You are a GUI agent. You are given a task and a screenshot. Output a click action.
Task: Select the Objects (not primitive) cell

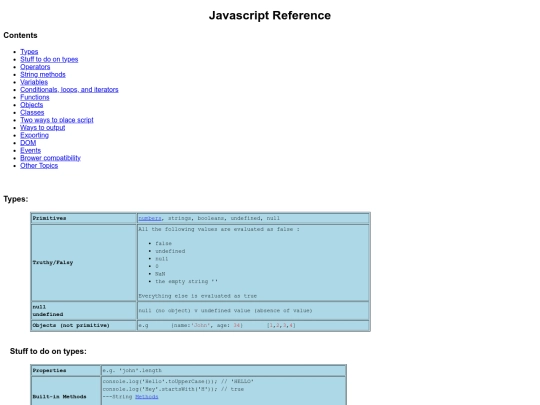click(x=84, y=325)
